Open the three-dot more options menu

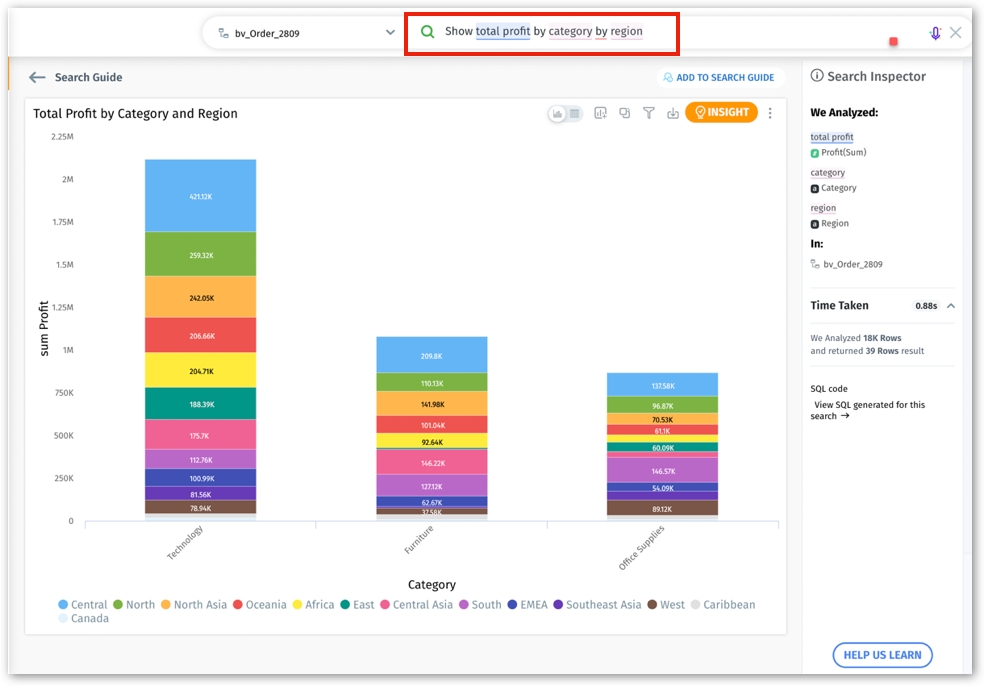(x=770, y=113)
